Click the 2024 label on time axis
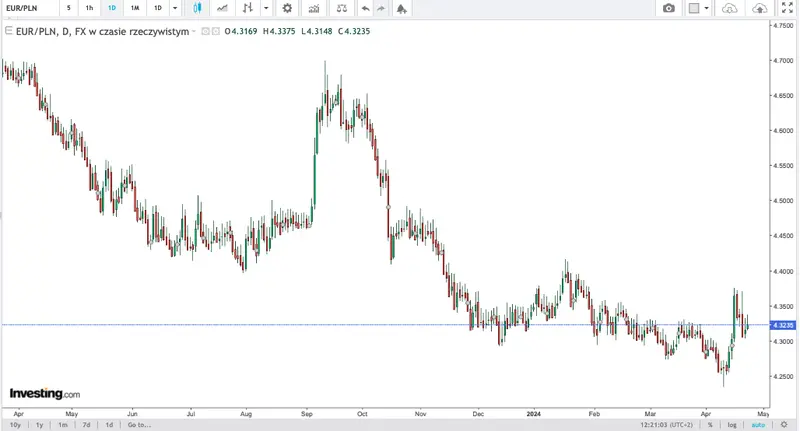800x431 pixels. click(533, 414)
